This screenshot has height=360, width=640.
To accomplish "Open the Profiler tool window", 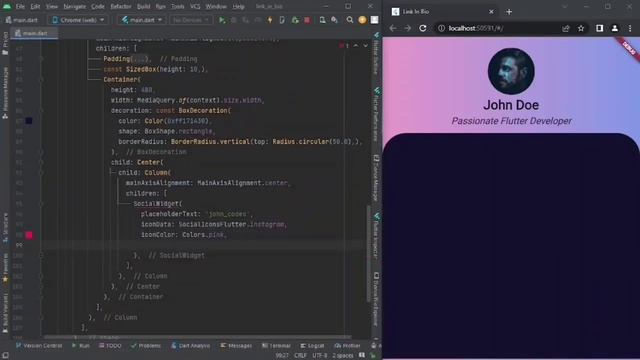I will (x=347, y=346).
